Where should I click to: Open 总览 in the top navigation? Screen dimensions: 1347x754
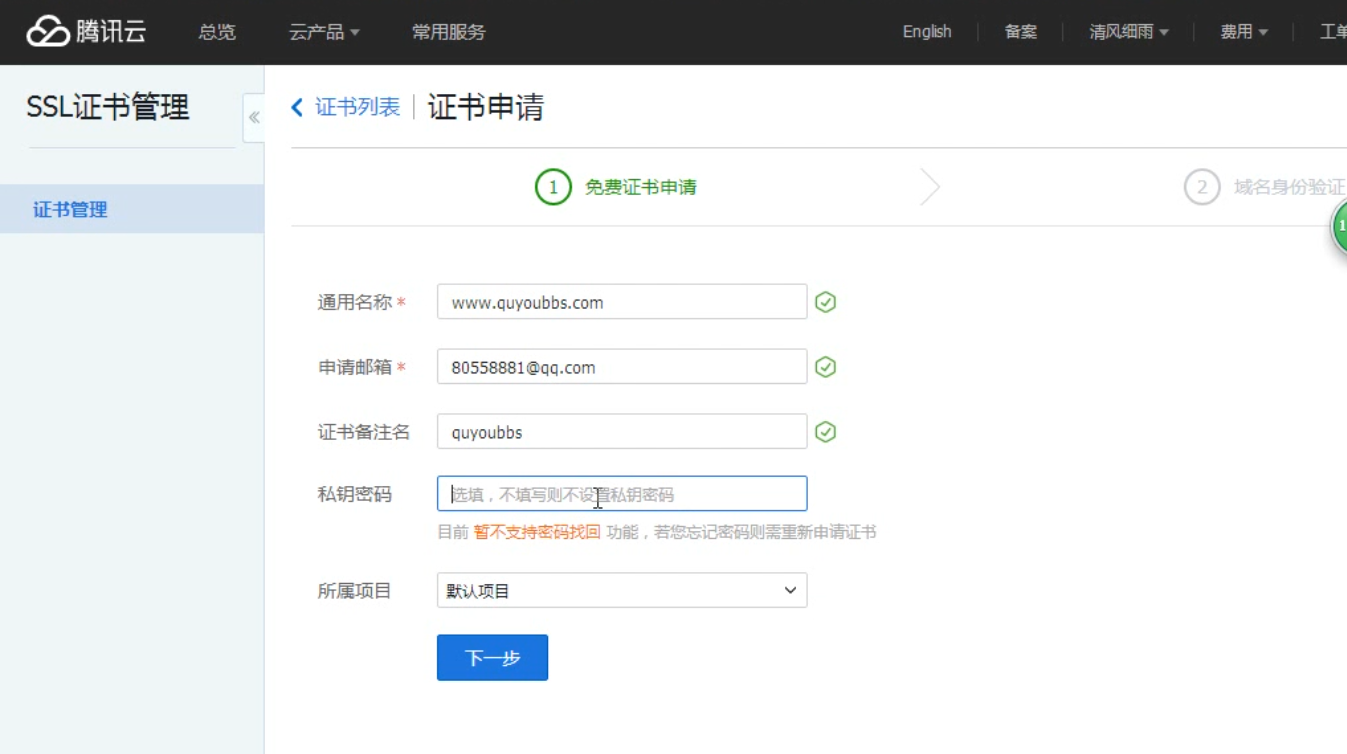(x=217, y=32)
